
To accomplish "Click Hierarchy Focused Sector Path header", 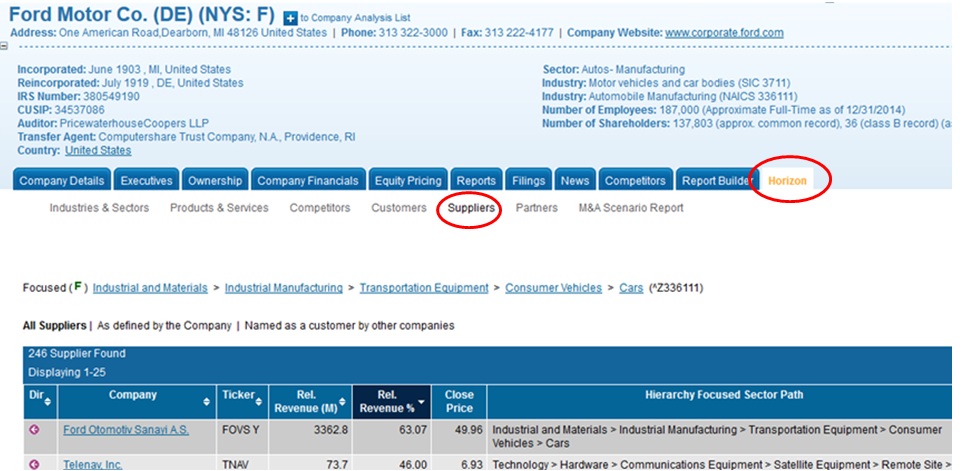I will coord(724,395).
